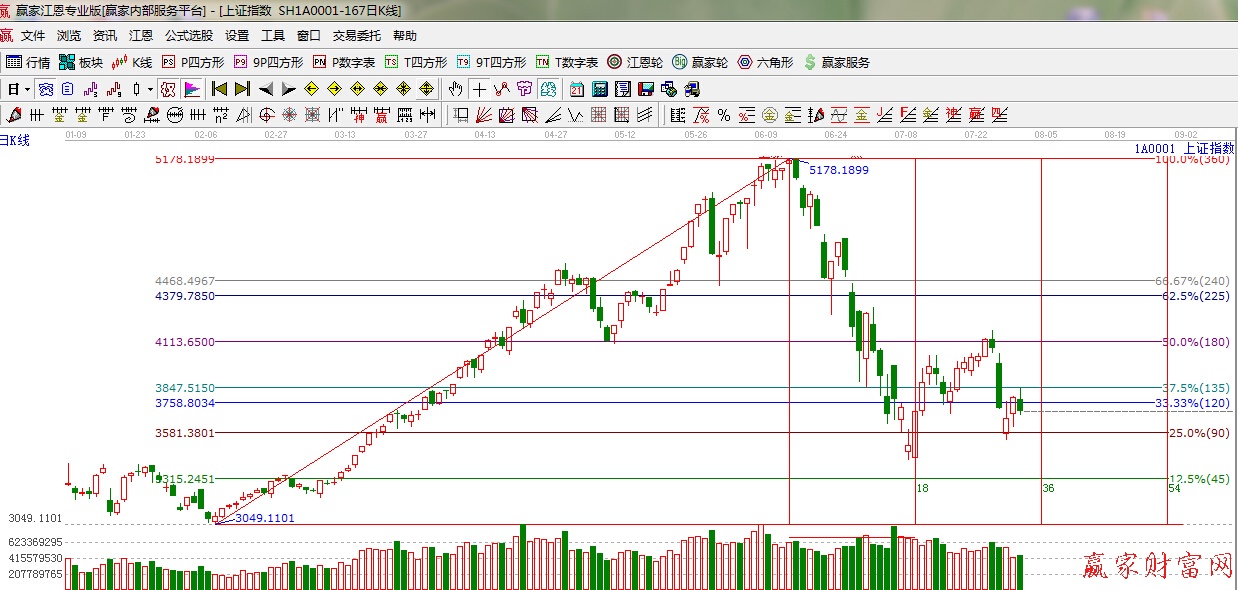Open the 江恩轮 Gann wheel tool
This screenshot has height=590, width=1238.
[636, 62]
